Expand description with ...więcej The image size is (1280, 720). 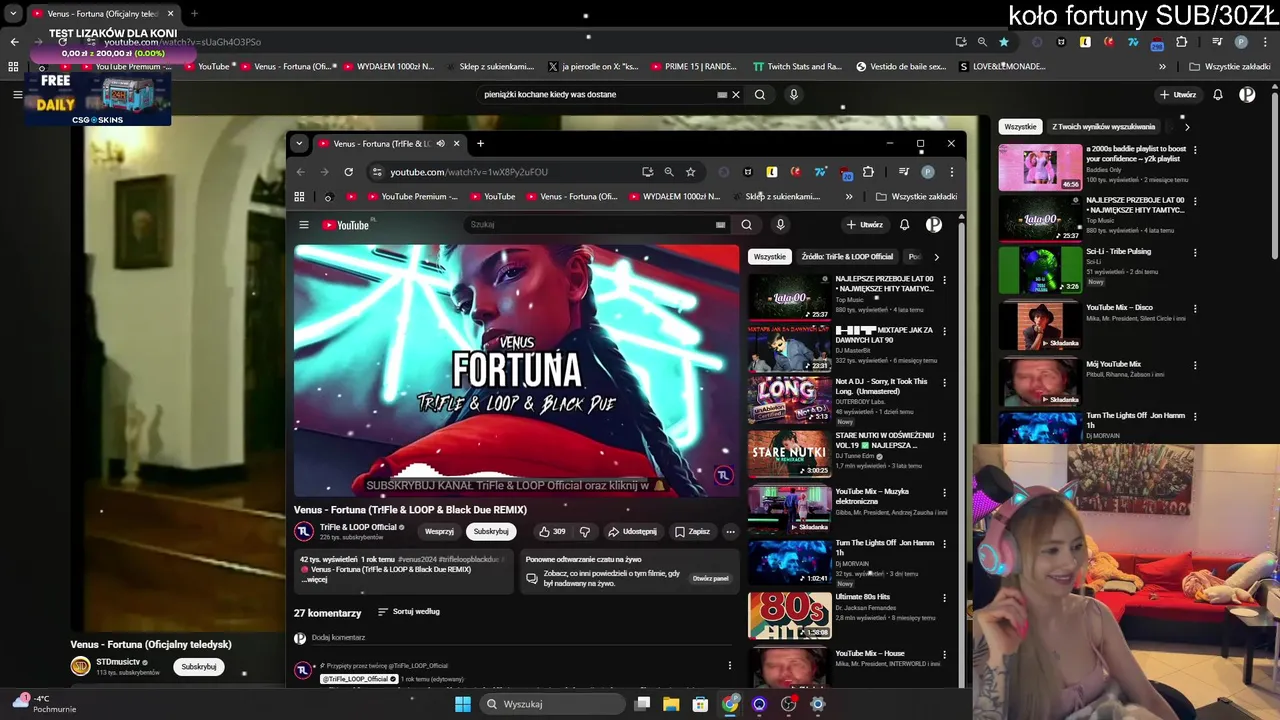click(315, 579)
